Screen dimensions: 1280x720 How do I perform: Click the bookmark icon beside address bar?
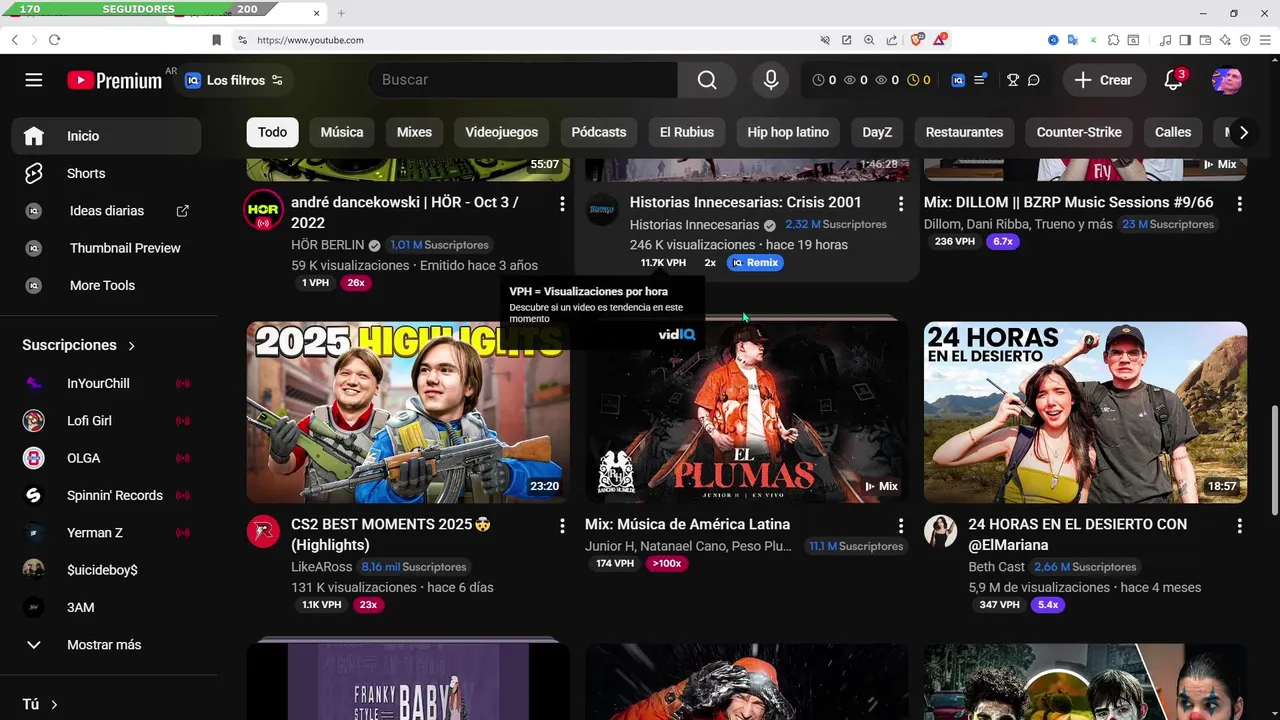pyautogui.click(x=216, y=40)
